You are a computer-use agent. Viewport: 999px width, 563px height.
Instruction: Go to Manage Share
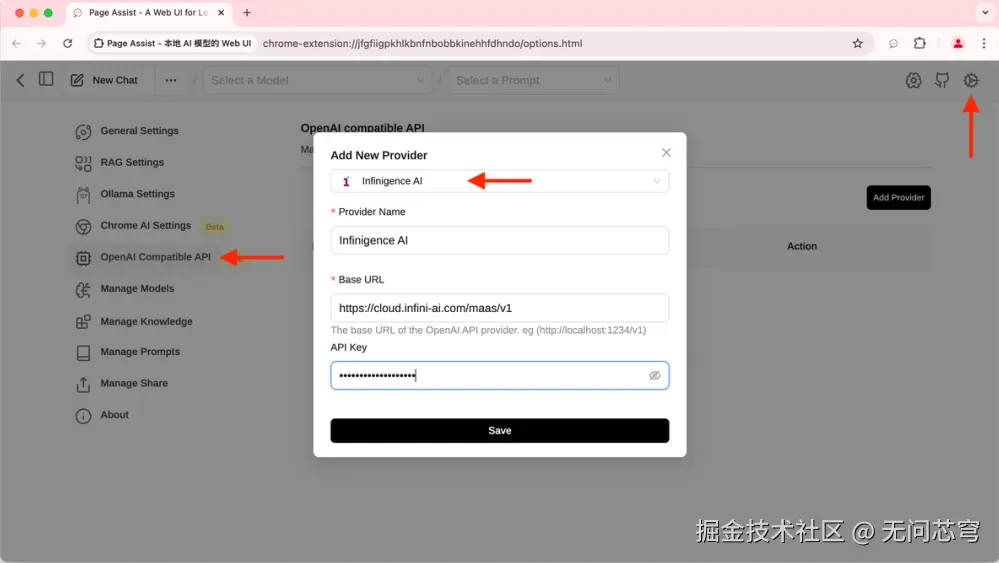point(134,383)
